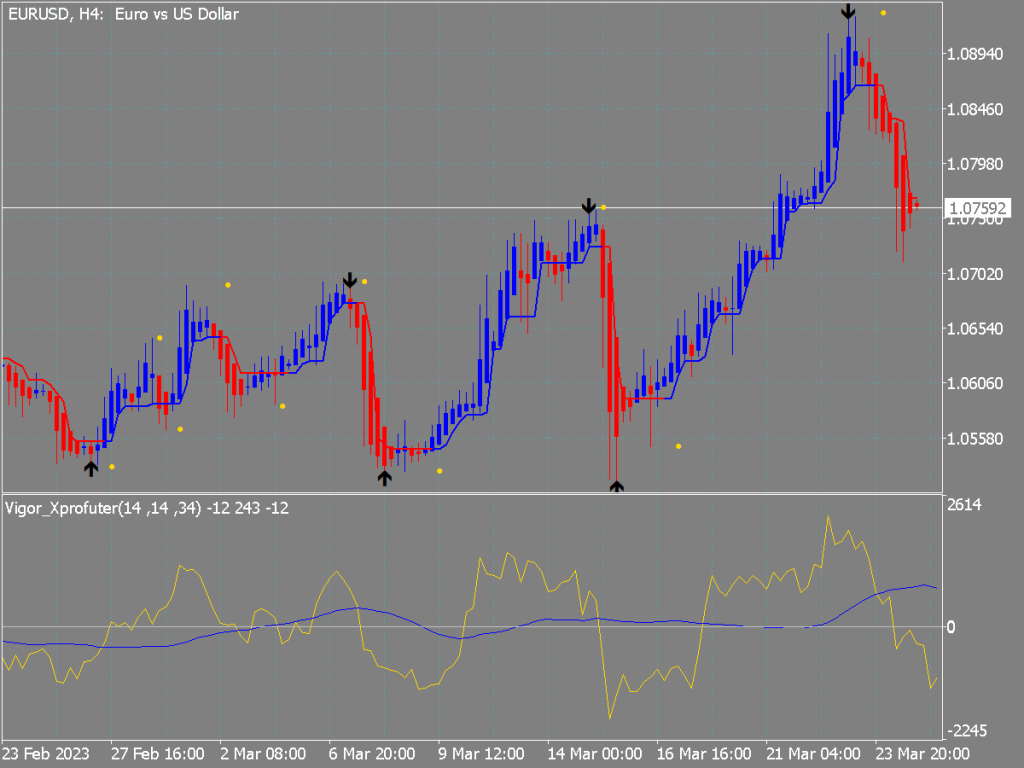
Task: Click the up arrow beneath the 15 Mar crash candle
Action: click(616, 487)
